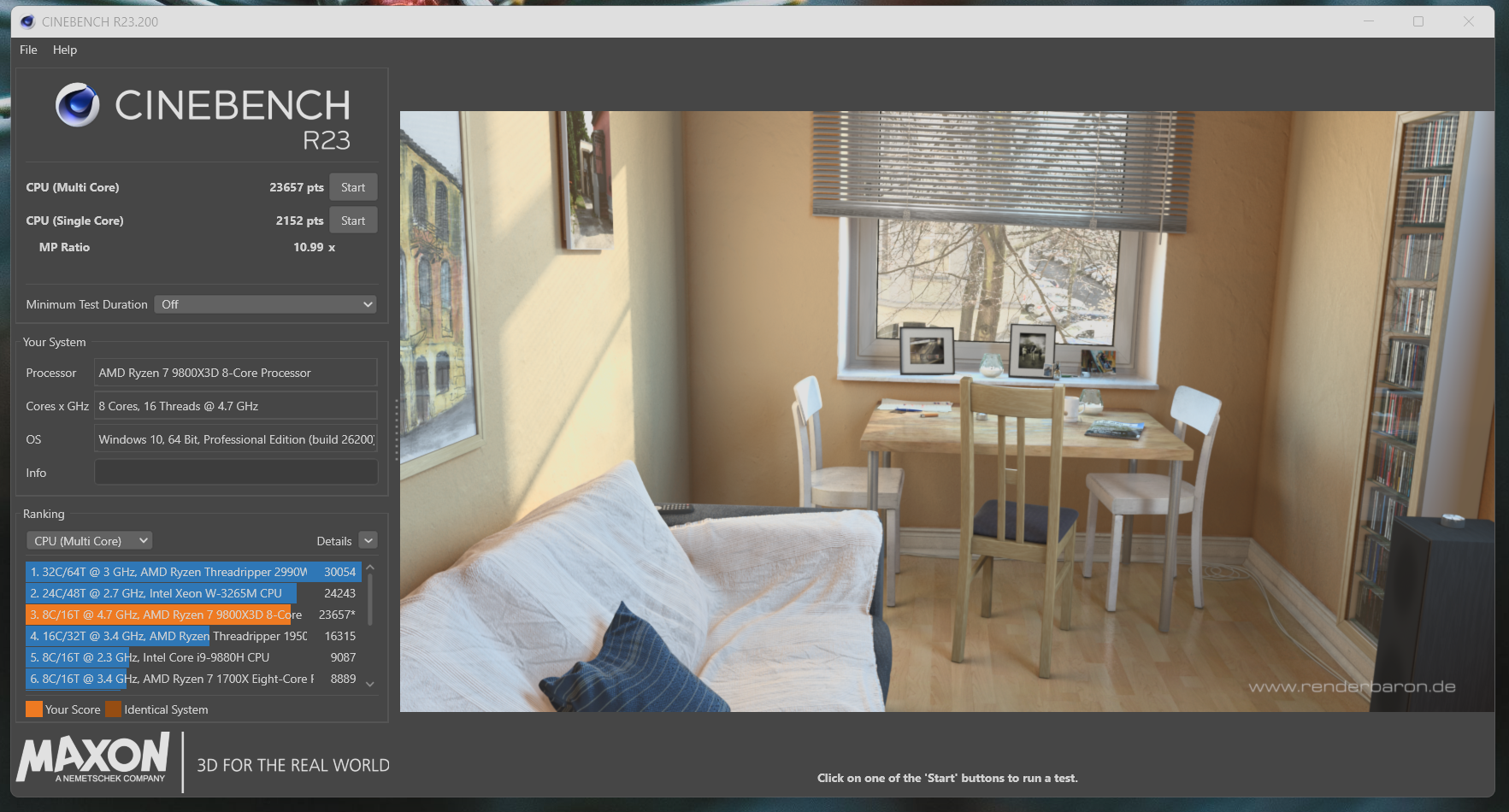Select ranking row 3 Ryzen 7 9800X3D

pos(193,615)
